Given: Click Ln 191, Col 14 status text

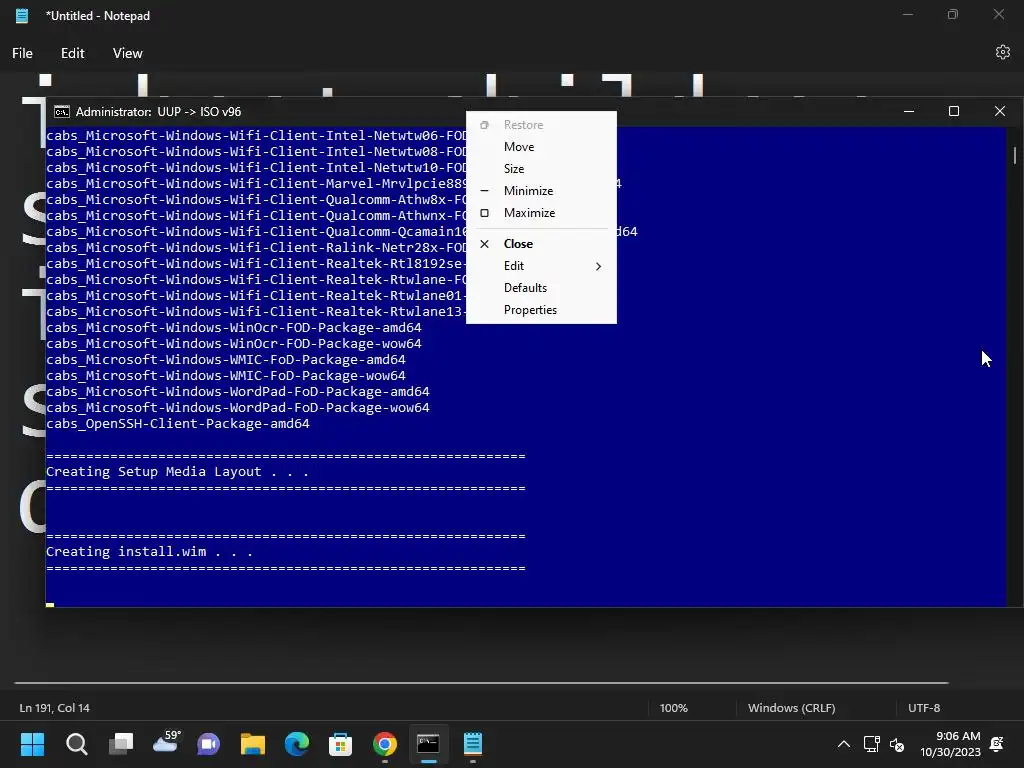Looking at the screenshot, I should click(x=54, y=708).
